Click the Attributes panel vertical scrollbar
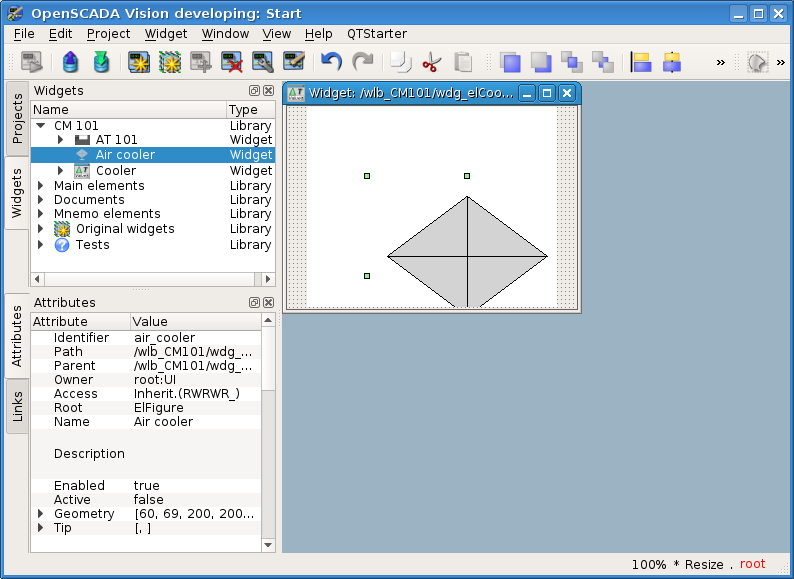Screen dimensions: 794x579 pyautogui.click(x=268, y=430)
